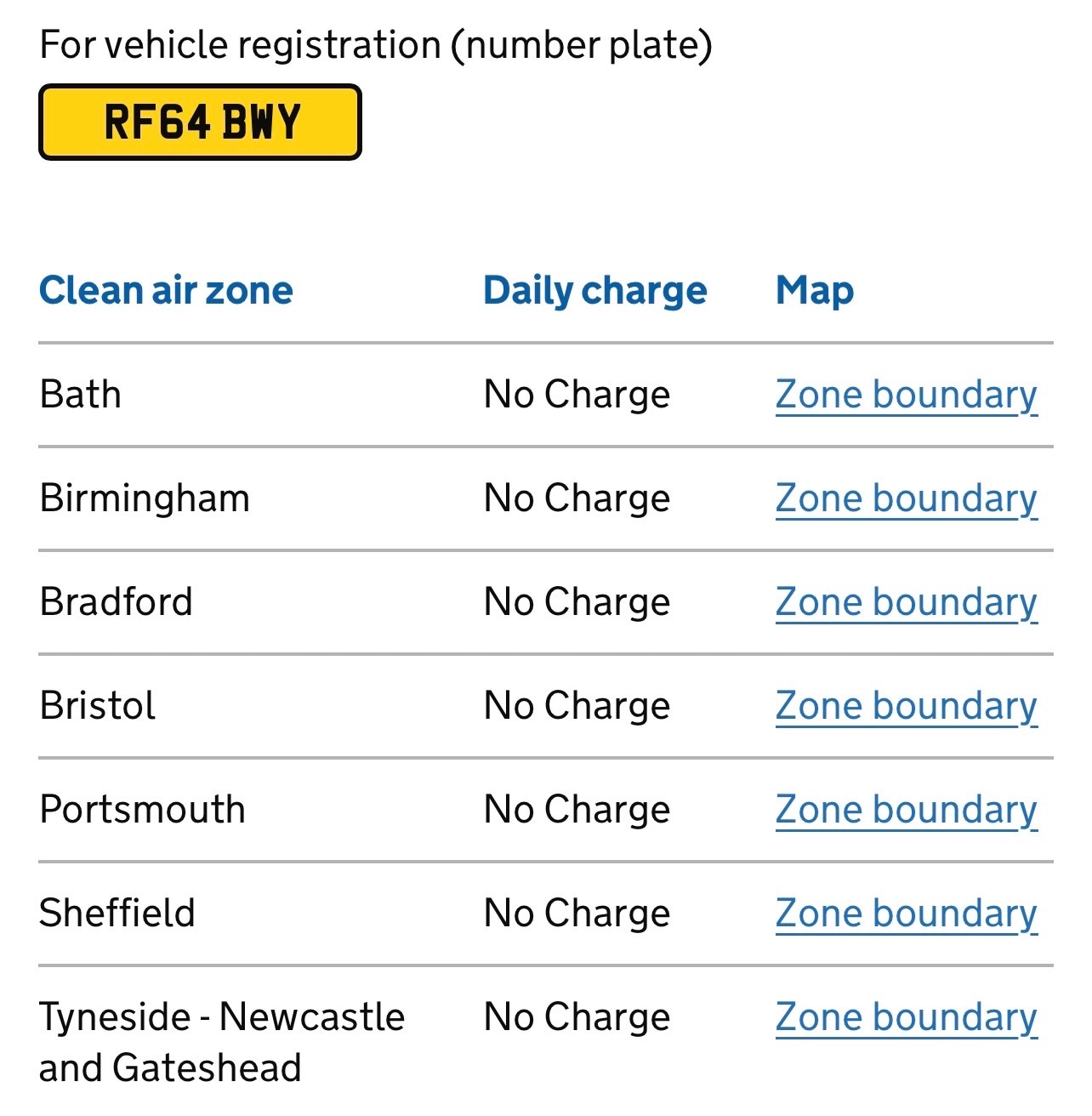Show the Sheffield zone boundary map
The image size is (1092, 1116).
point(906,914)
